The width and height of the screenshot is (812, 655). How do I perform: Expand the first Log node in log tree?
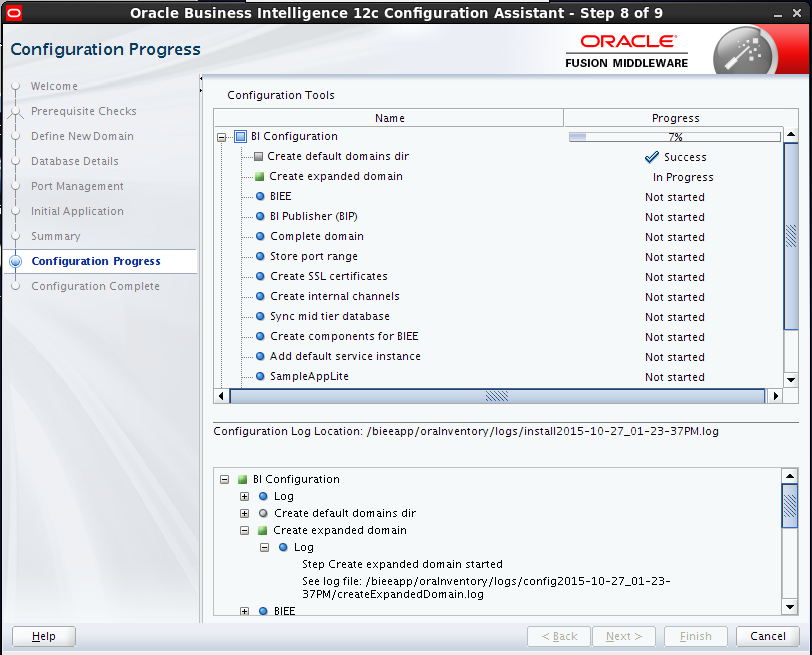[244, 497]
